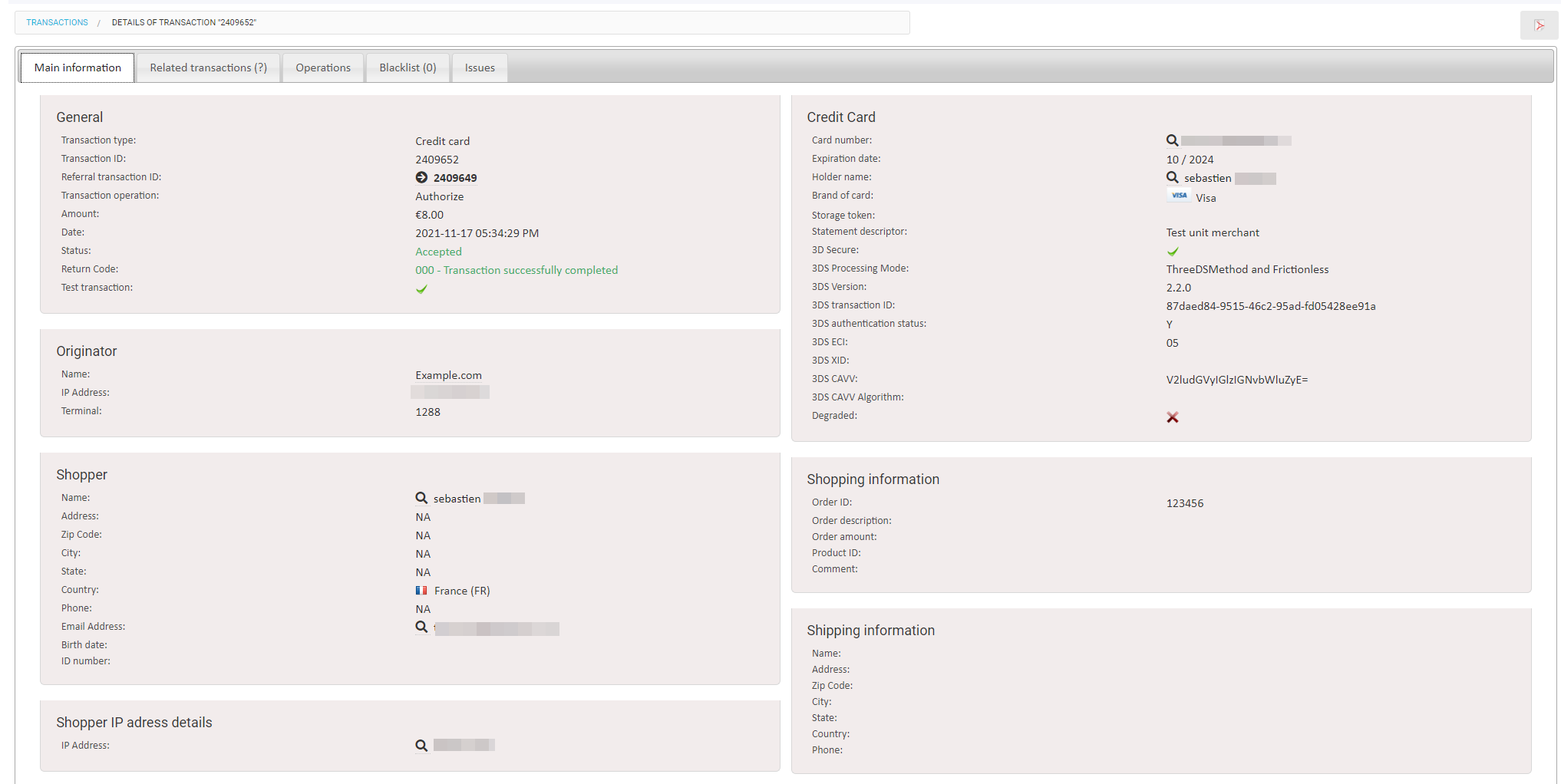1561x784 pixels.
Task: Export the transaction details as PDF
Action: pos(1540,25)
